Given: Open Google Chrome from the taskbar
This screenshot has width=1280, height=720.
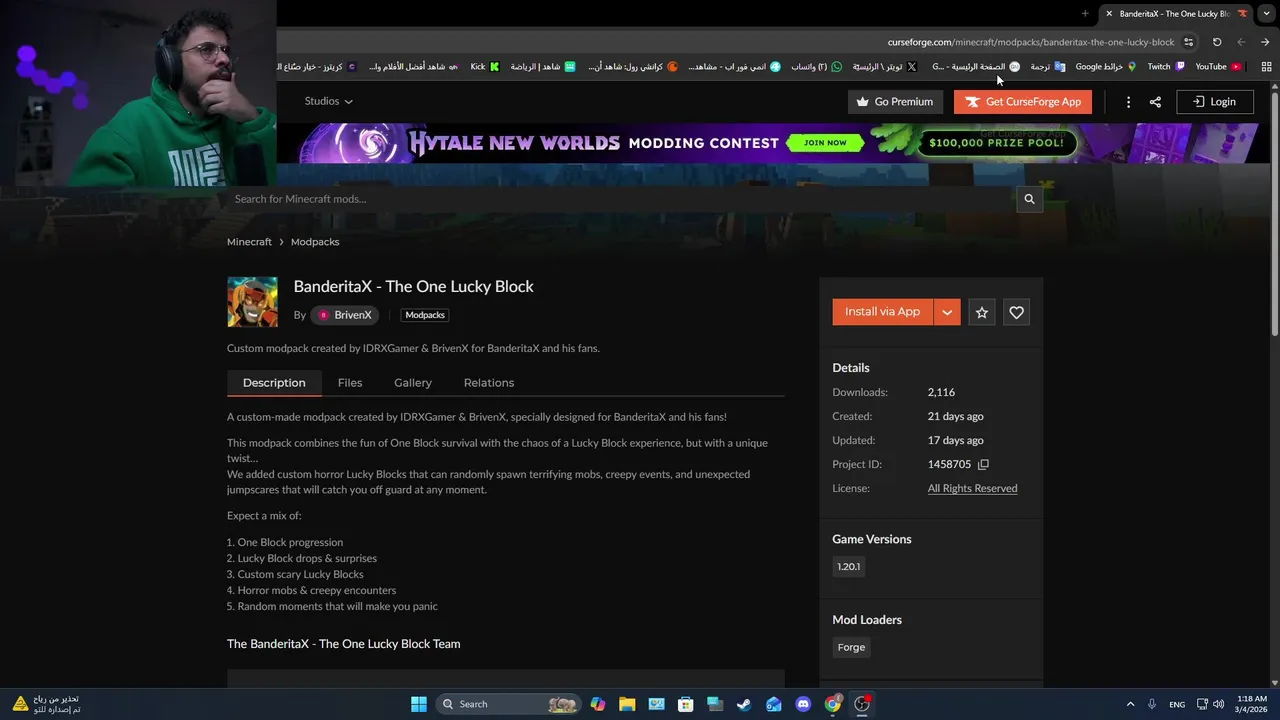Looking at the screenshot, I should [833, 704].
